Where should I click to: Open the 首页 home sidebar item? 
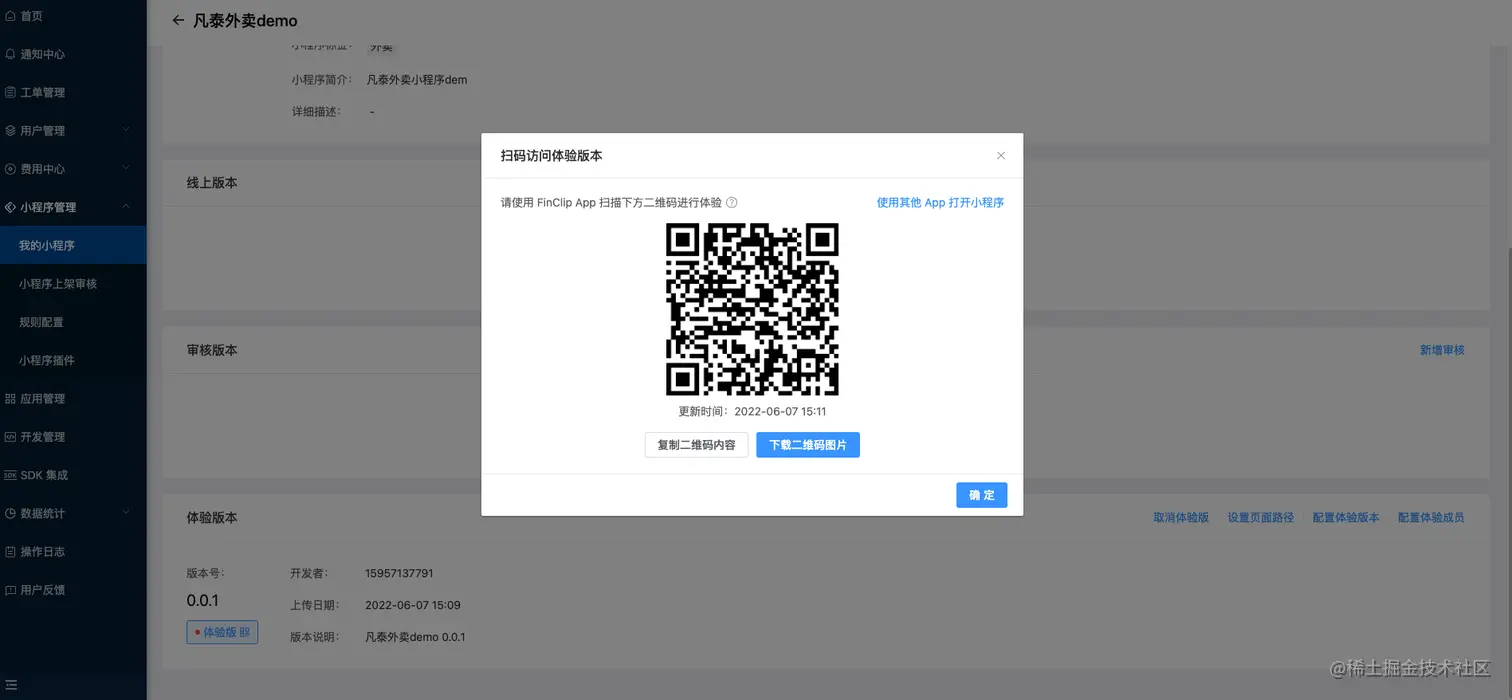point(73,16)
